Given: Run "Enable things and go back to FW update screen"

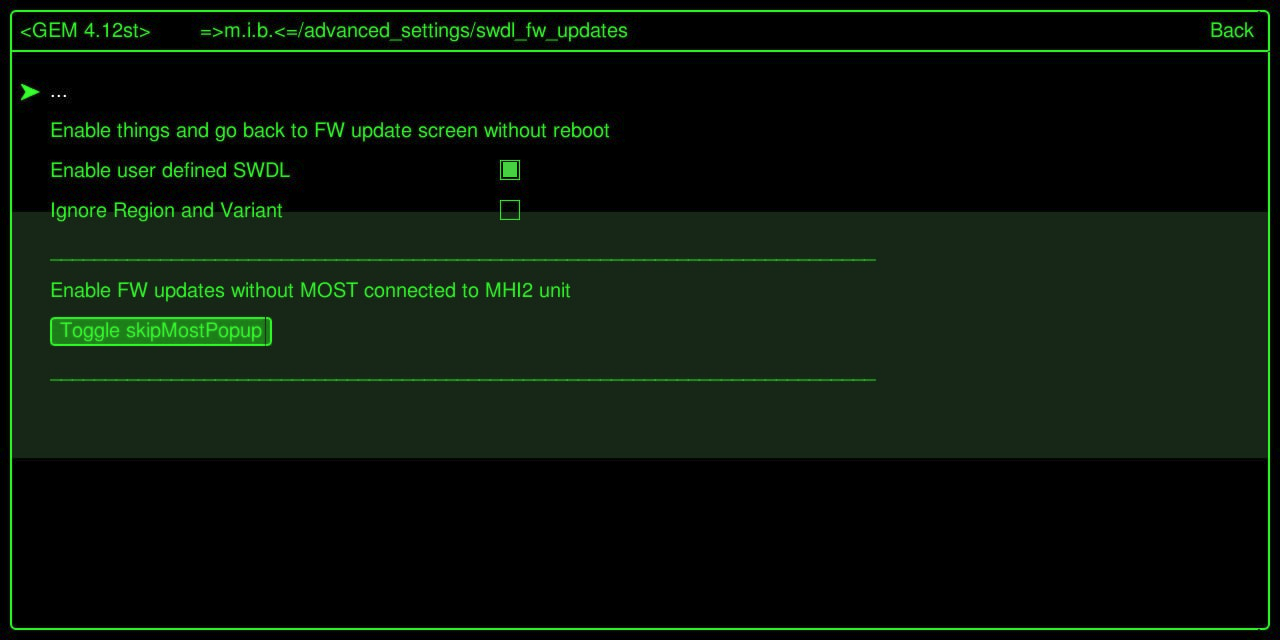Looking at the screenshot, I should click(330, 131).
